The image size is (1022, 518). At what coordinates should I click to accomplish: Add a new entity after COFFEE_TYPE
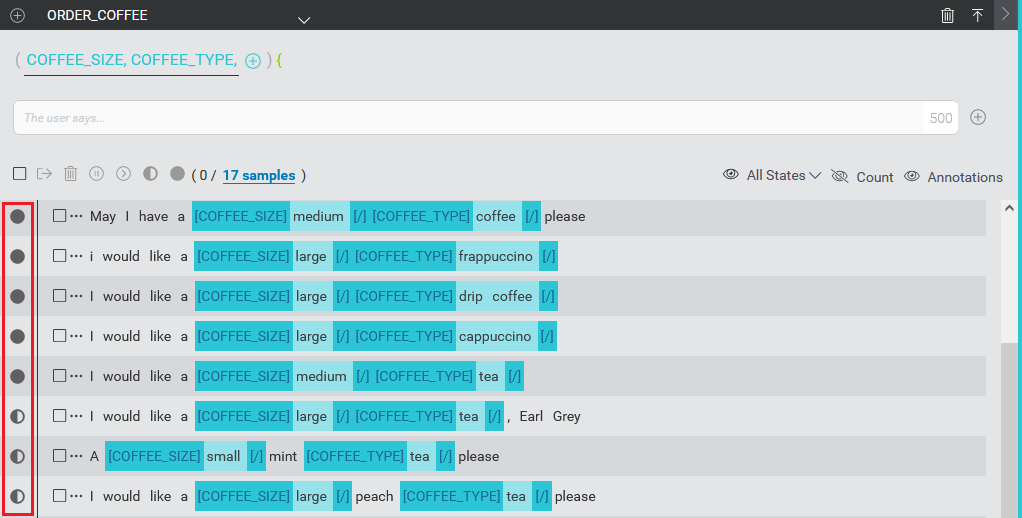253,61
